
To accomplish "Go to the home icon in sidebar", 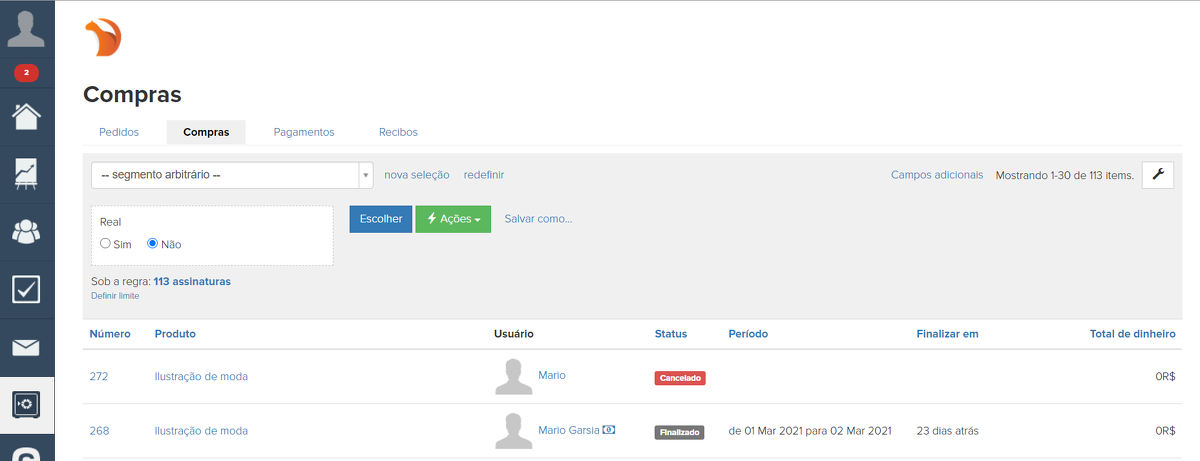I will point(26,116).
